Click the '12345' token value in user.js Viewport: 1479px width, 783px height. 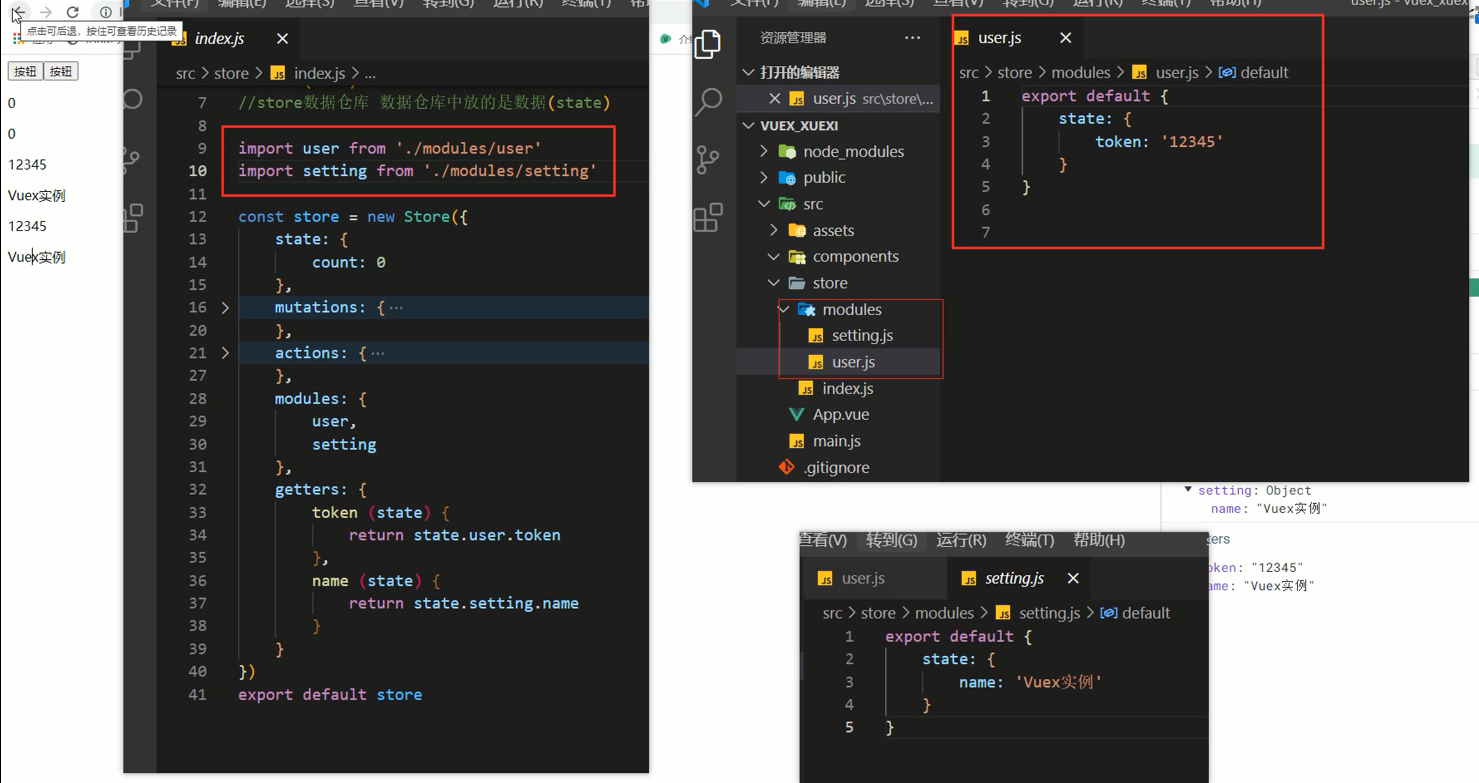(x=1192, y=141)
